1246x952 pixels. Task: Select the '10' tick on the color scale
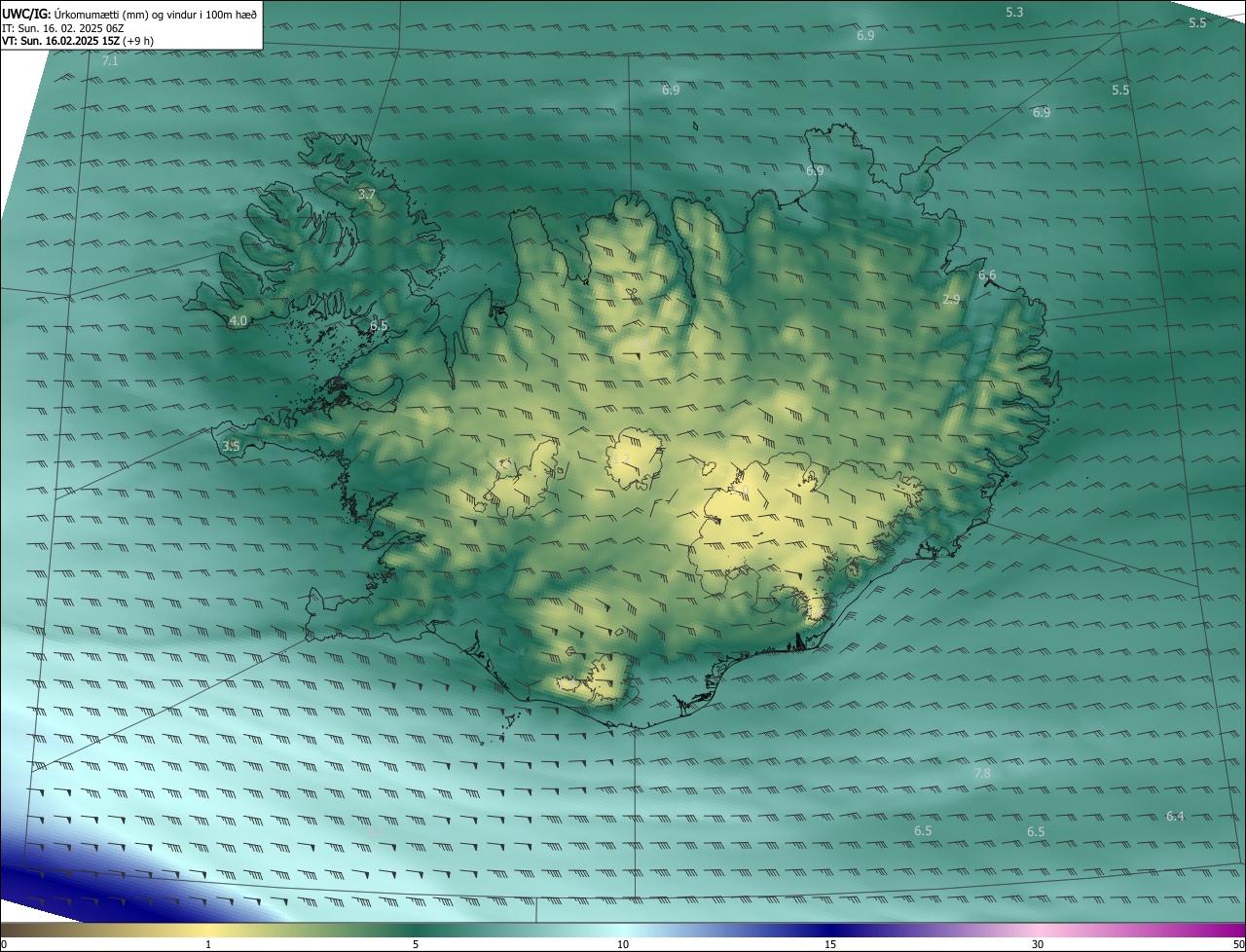[623, 944]
